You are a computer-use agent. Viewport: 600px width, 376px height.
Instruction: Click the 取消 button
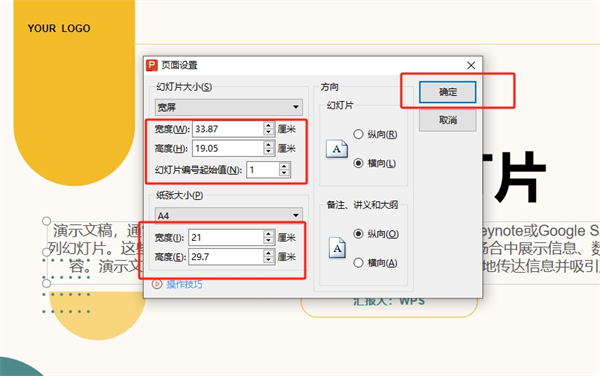[x=447, y=120]
